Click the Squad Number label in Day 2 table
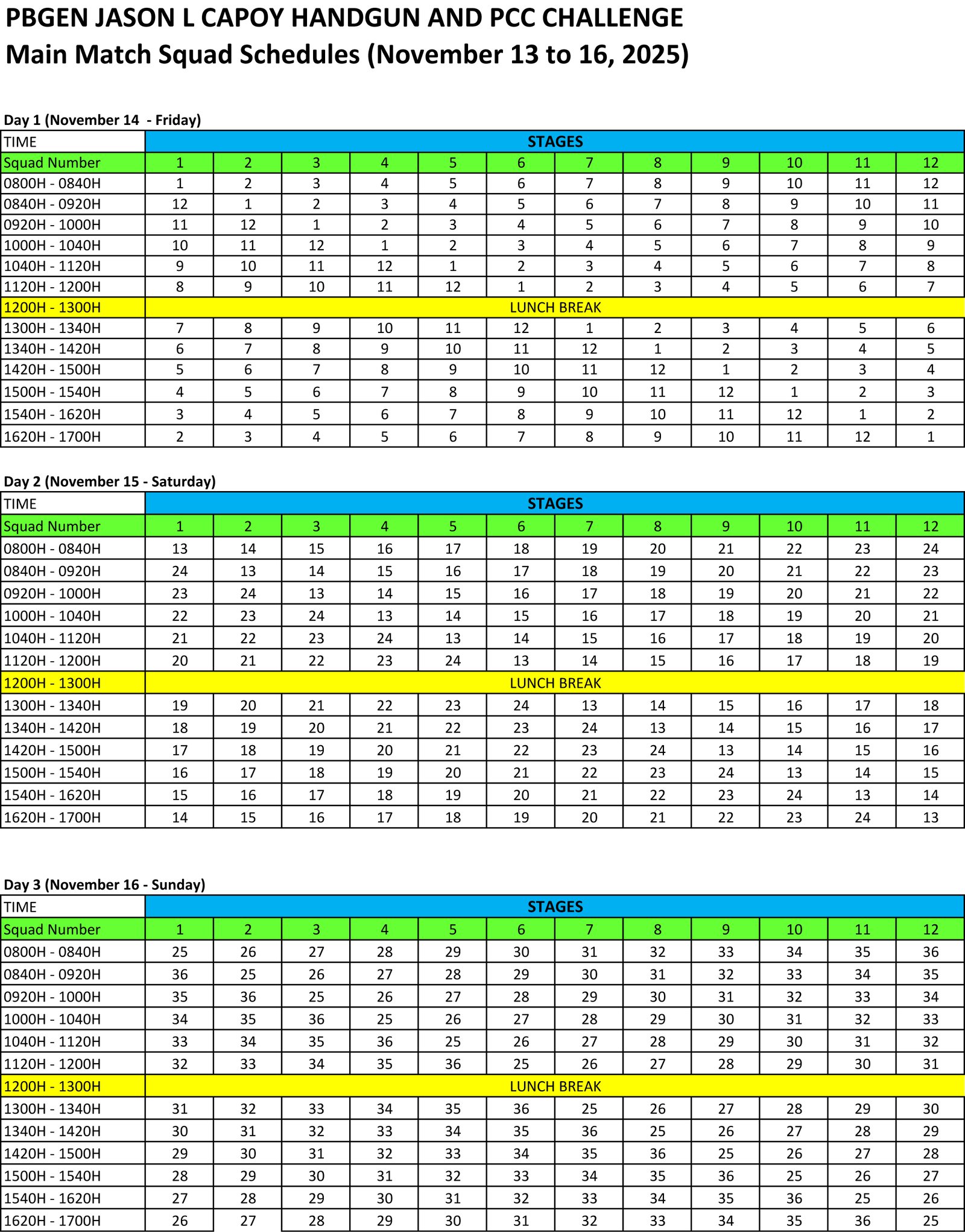The width and height of the screenshot is (965, 1232). (x=52, y=526)
